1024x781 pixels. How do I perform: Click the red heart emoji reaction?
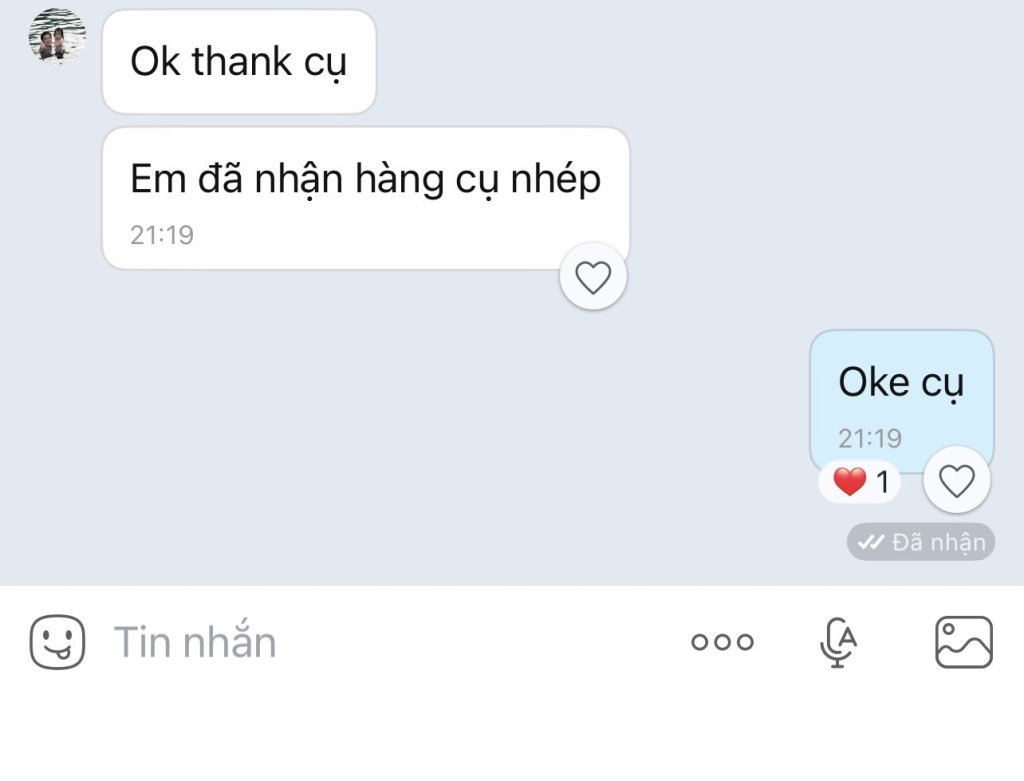click(x=849, y=482)
